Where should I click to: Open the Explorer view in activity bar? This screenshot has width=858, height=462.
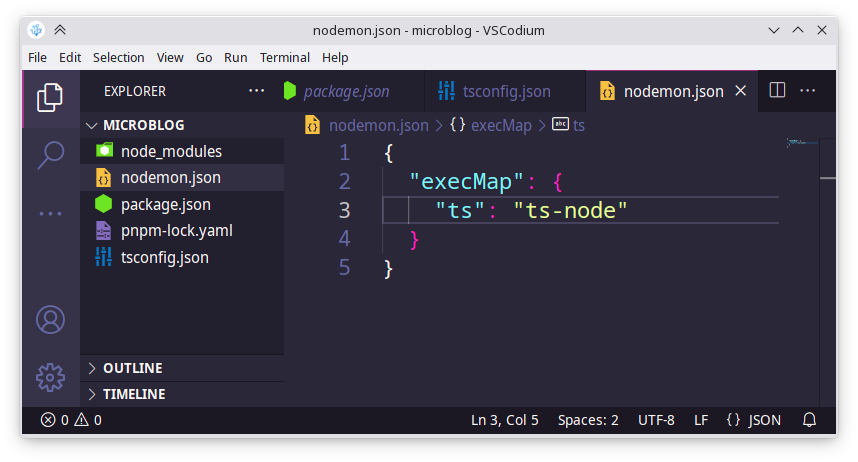(x=50, y=98)
